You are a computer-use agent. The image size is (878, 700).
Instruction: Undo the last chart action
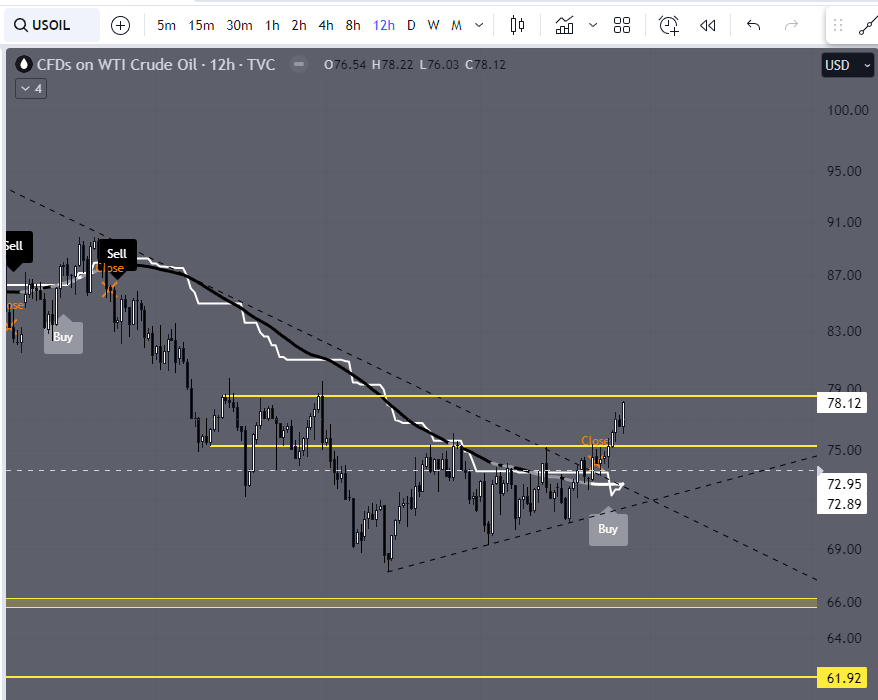click(x=753, y=25)
